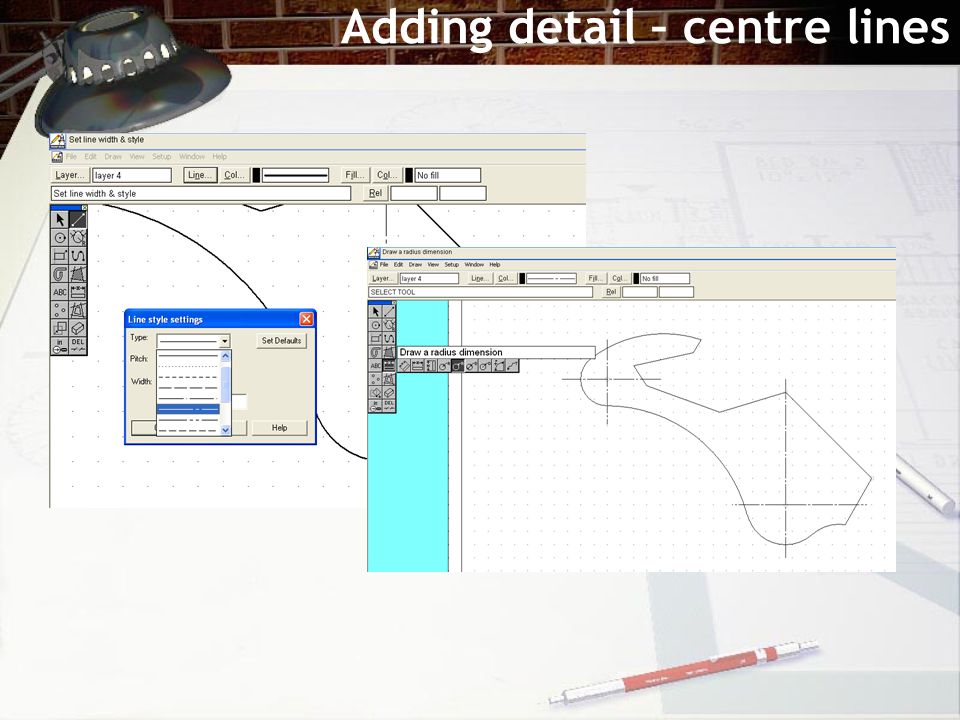The width and height of the screenshot is (960, 720).
Task: Click the Fill... button in the left window
Action: [x=355, y=175]
